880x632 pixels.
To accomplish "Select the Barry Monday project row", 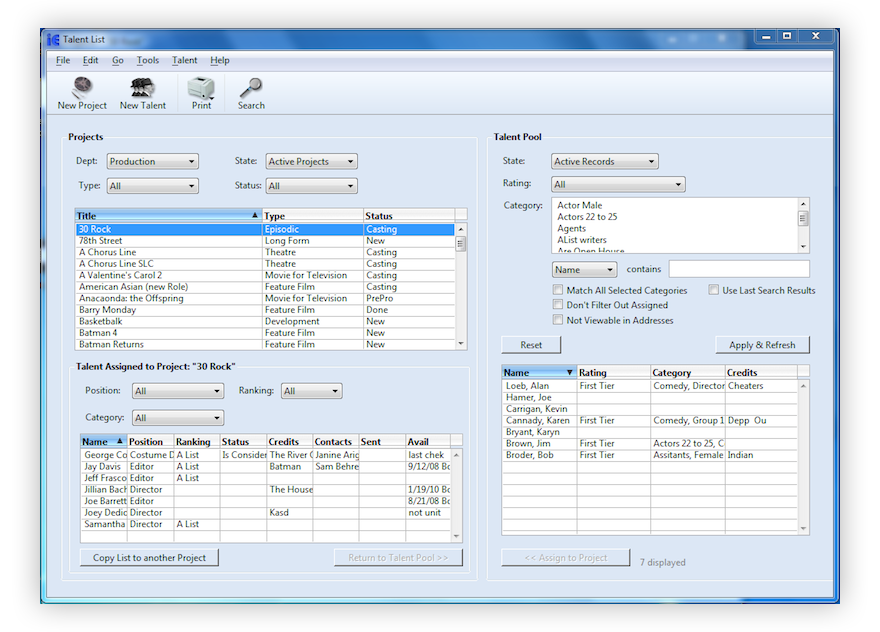I will coord(265,310).
